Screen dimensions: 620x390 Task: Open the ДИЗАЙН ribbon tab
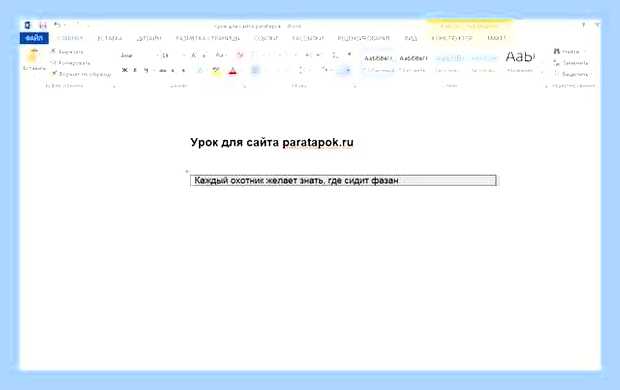(149, 38)
